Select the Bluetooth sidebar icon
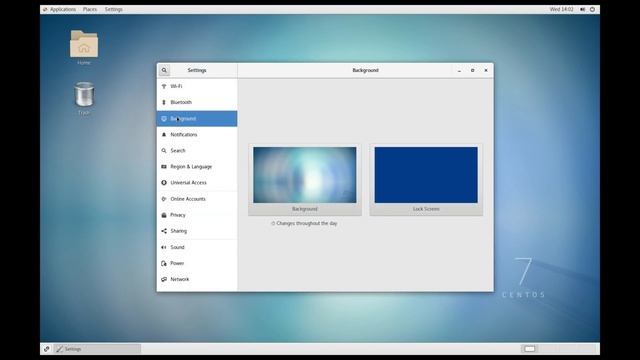640x360 pixels. tap(164, 102)
